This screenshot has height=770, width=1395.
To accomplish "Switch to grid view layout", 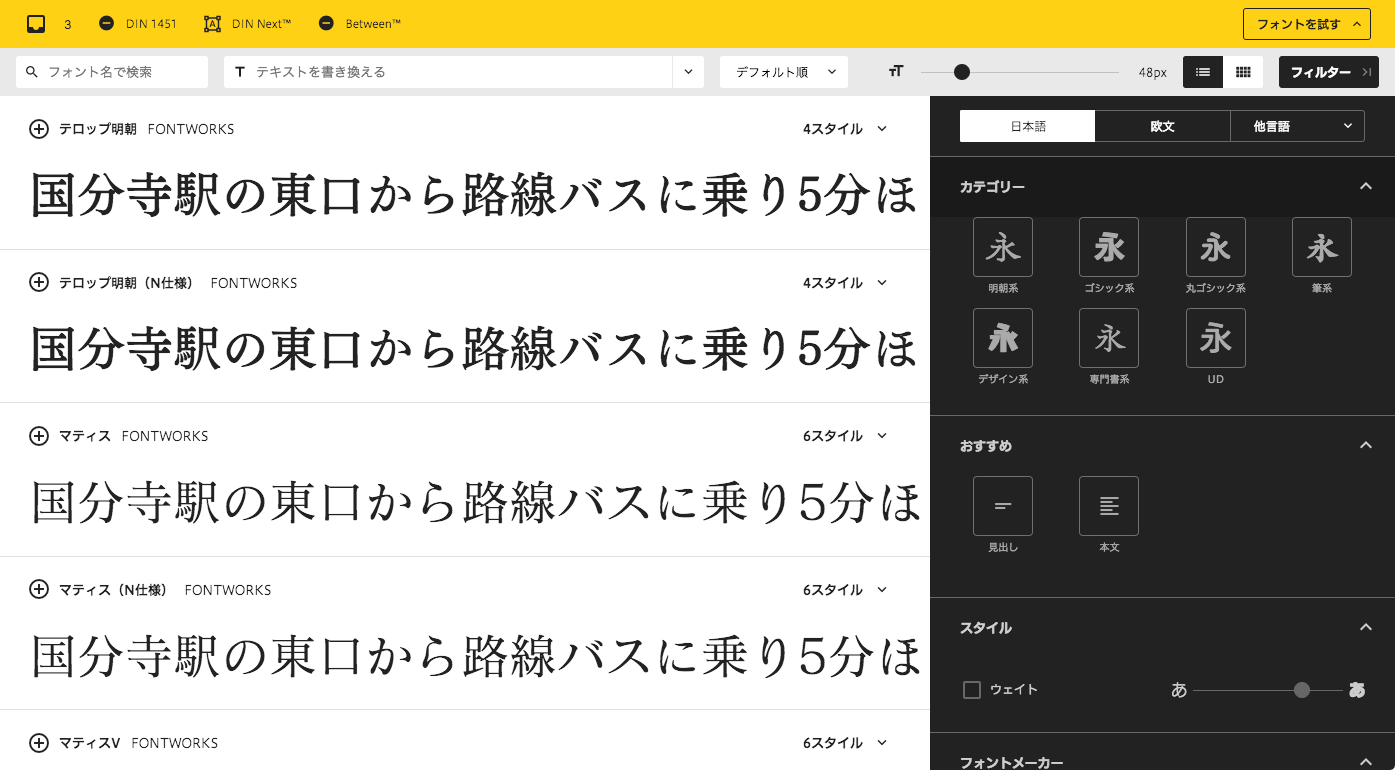I will pos(1243,72).
